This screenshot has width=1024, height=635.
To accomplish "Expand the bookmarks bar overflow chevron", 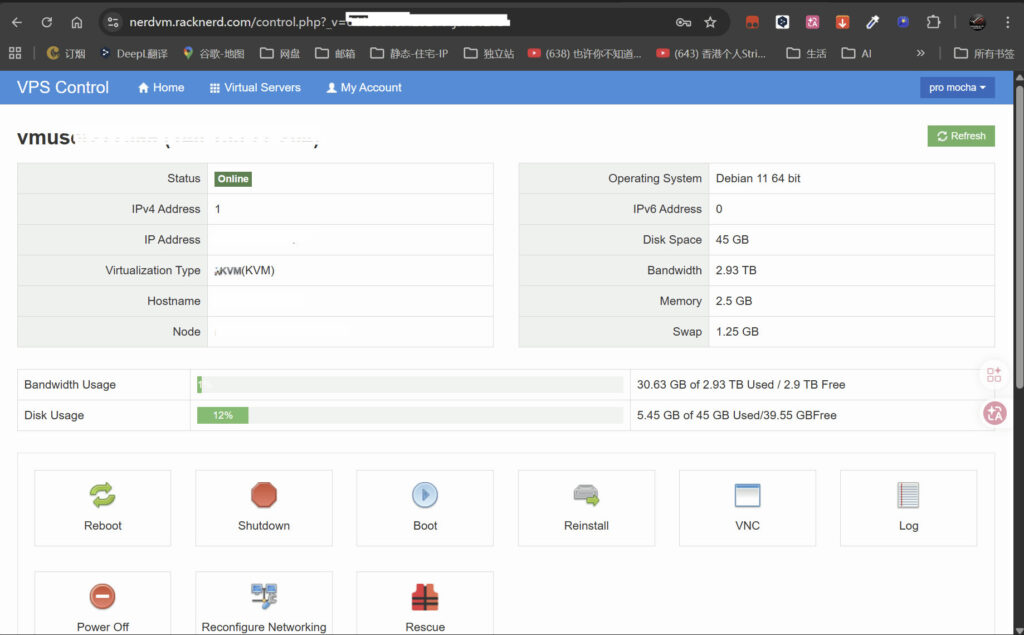I will (920, 53).
